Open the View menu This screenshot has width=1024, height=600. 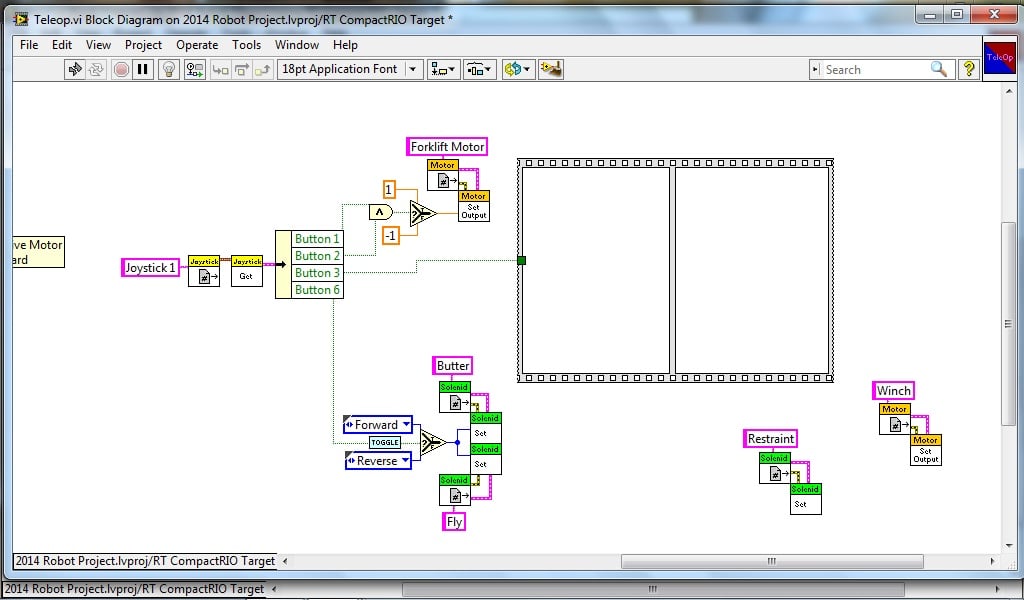99,45
